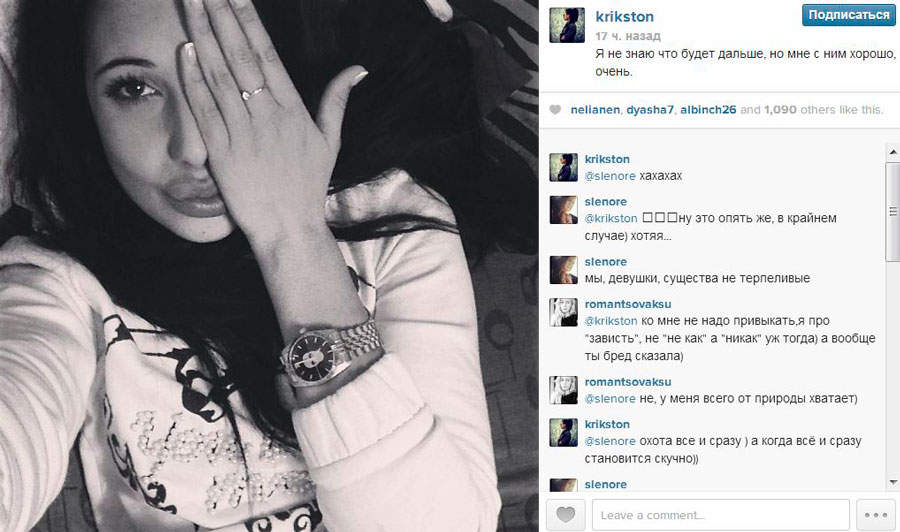This screenshot has width=900, height=532.
Task: Open romantsovaksu username on the природы comment
Action: (x=627, y=382)
